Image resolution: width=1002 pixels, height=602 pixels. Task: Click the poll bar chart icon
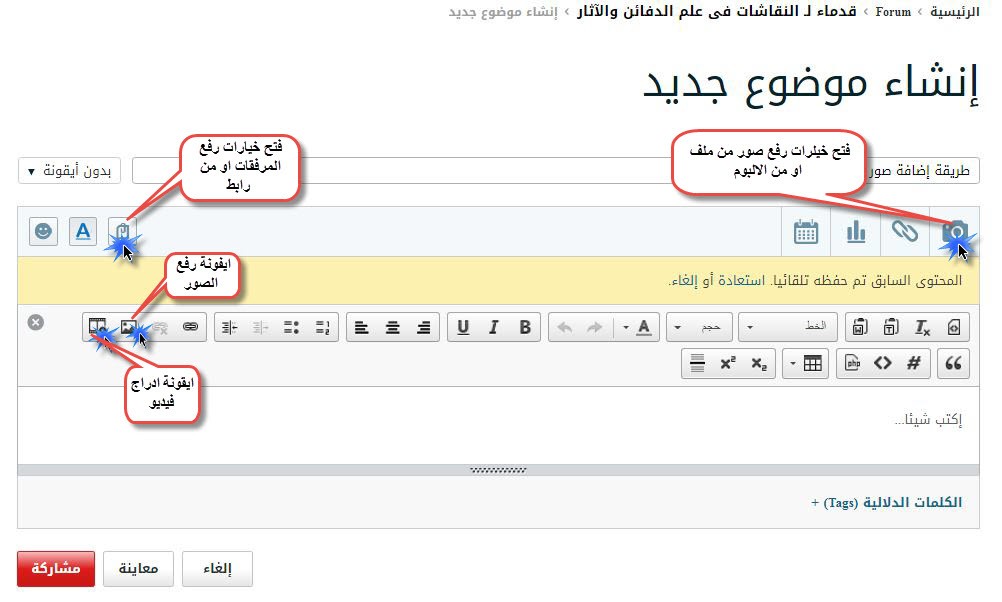856,232
